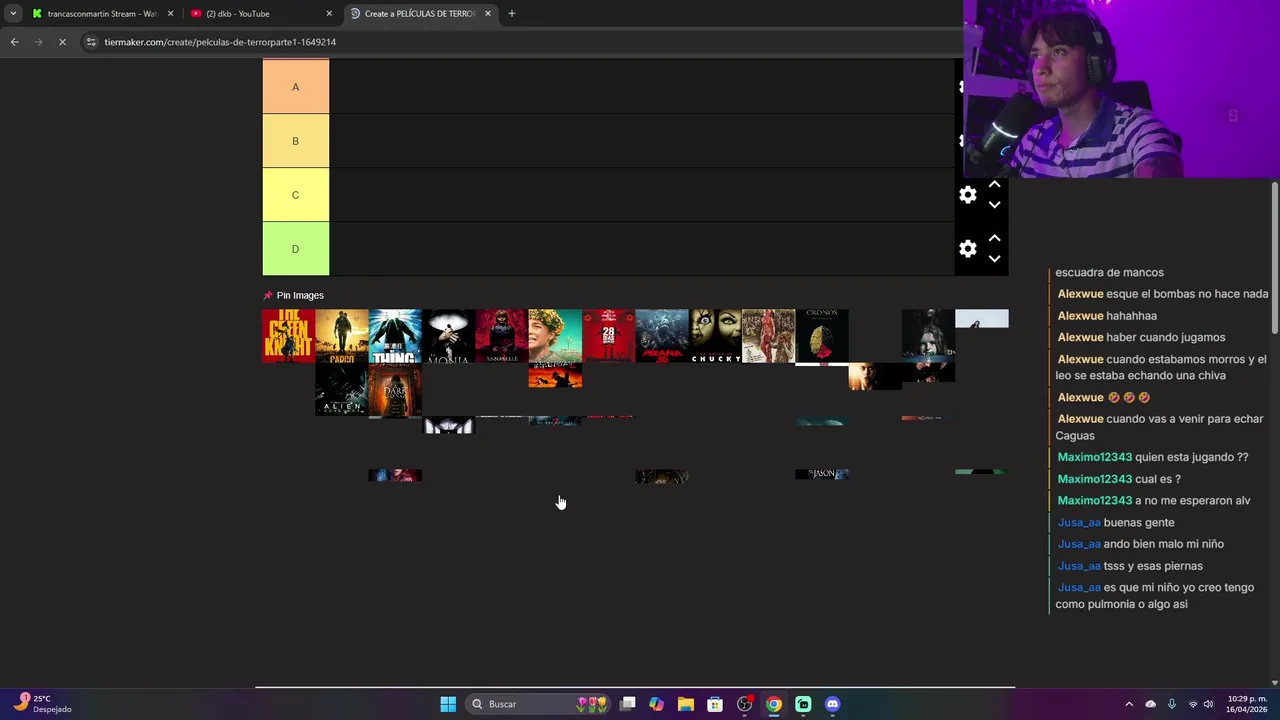Open Microsoft Store from taskbar

715,704
